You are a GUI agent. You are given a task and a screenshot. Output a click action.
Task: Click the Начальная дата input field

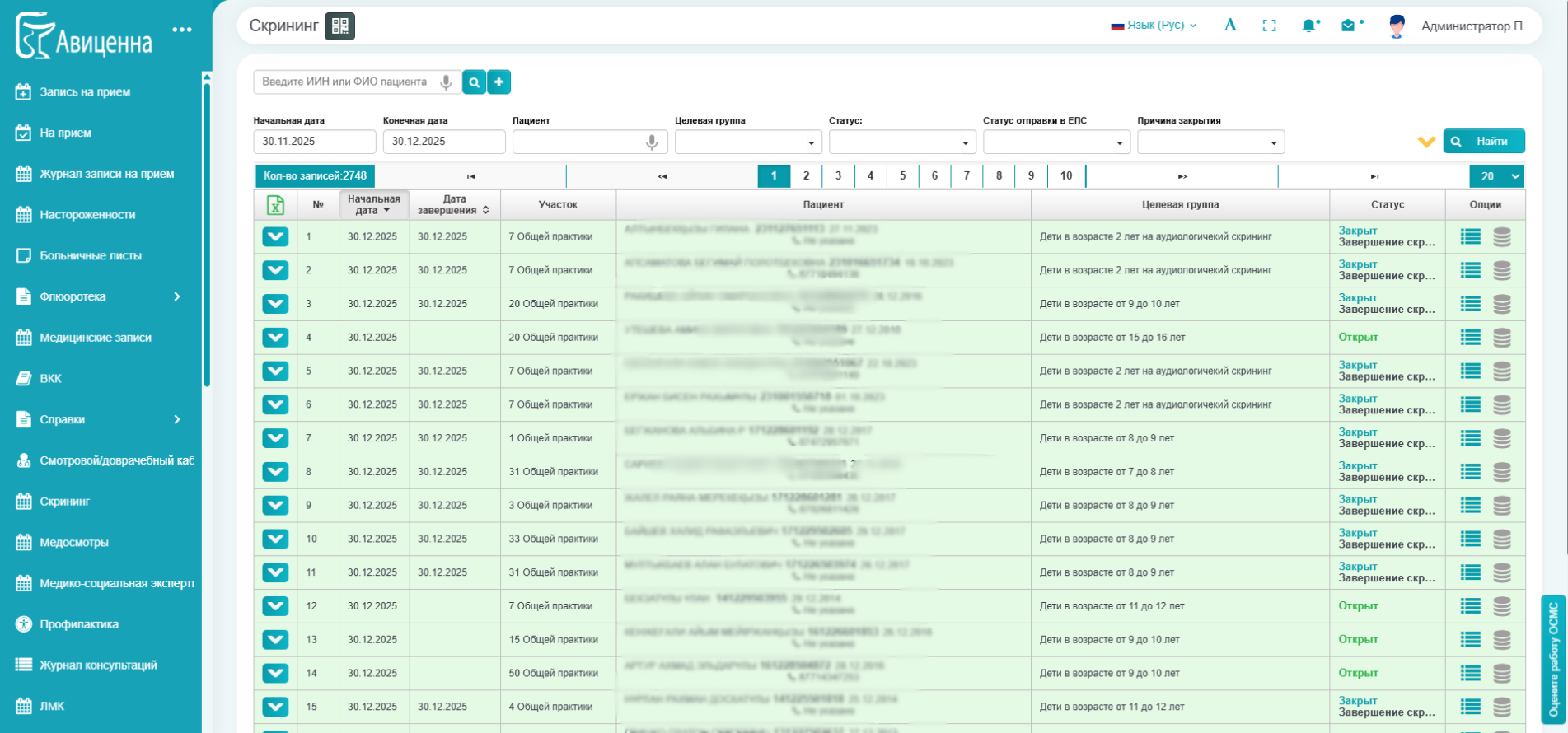(x=314, y=142)
